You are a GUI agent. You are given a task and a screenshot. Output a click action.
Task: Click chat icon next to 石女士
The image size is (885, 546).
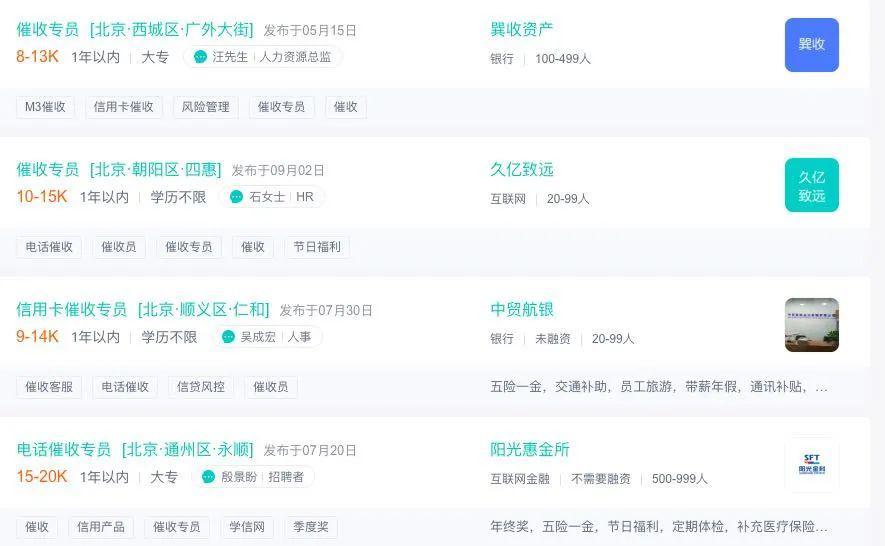(x=236, y=196)
